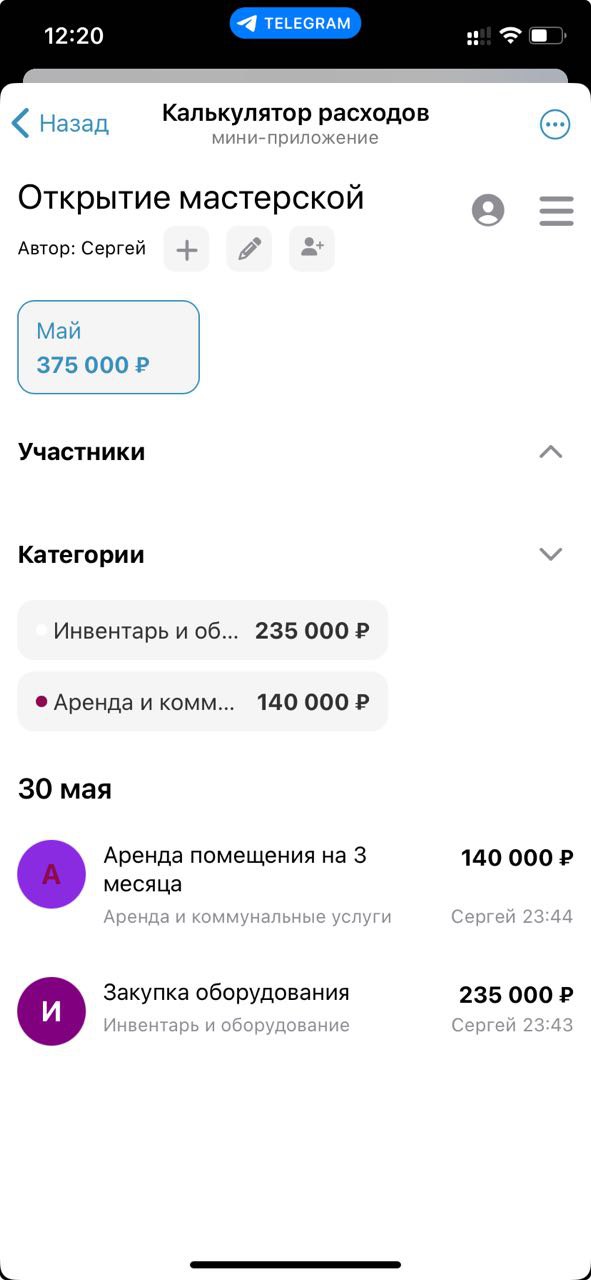Open the 'Калькулятор расходов' mini-app title
The width and height of the screenshot is (591, 1280).
[x=295, y=112]
